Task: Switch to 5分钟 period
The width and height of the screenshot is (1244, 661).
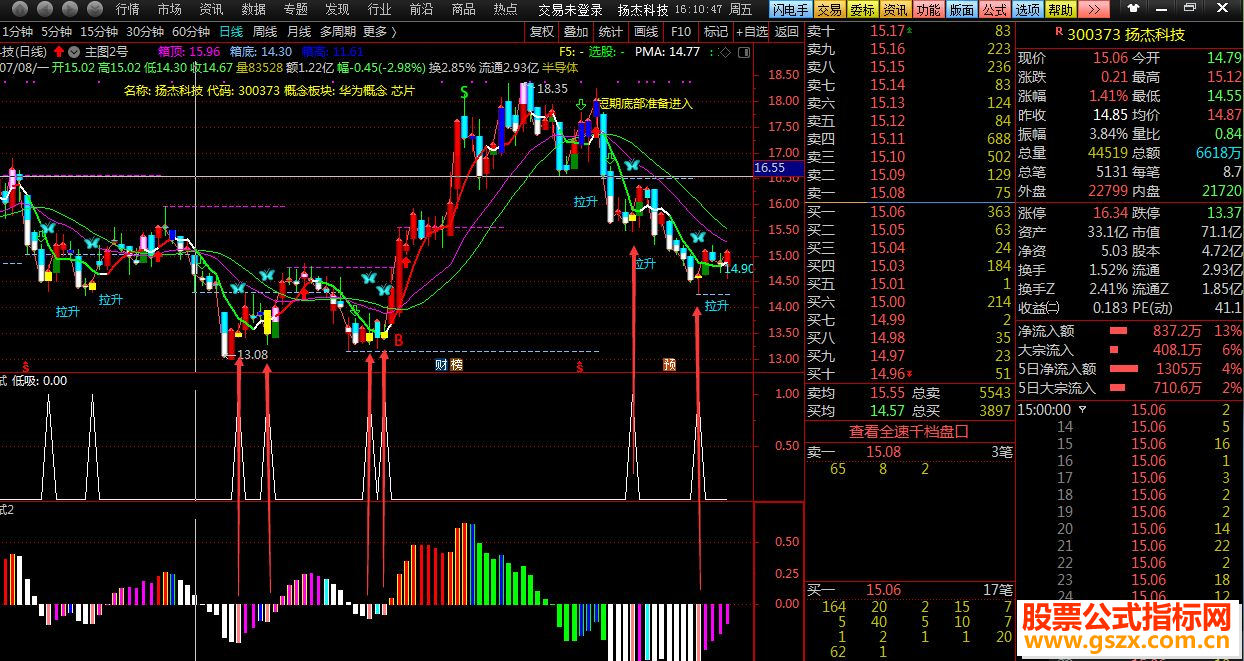Action: (x=56, y=31)
